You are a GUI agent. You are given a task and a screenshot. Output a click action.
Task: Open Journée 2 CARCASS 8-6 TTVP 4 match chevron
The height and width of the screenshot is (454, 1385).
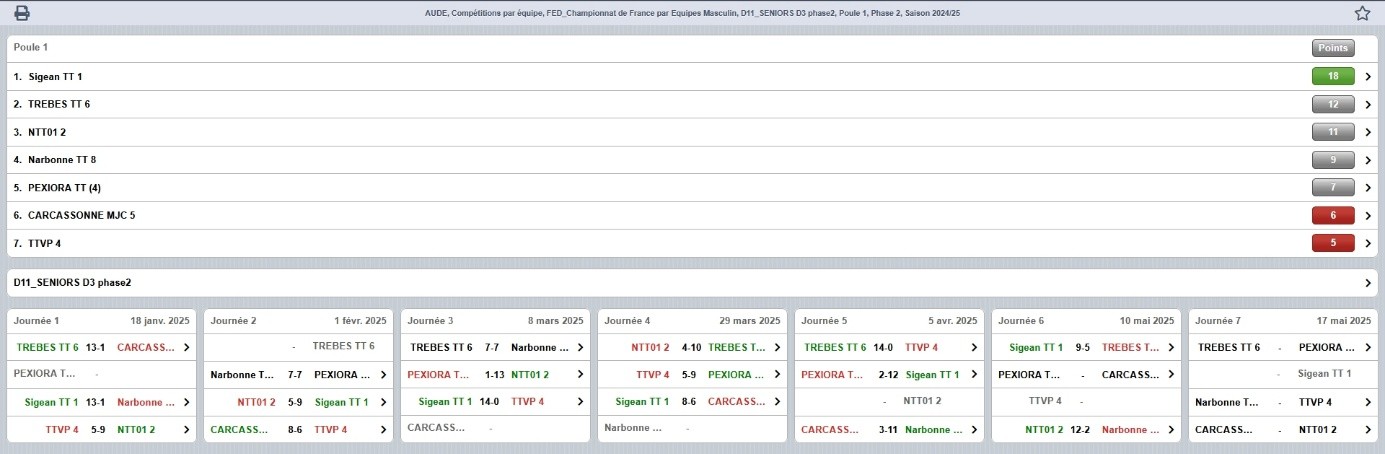383,429
